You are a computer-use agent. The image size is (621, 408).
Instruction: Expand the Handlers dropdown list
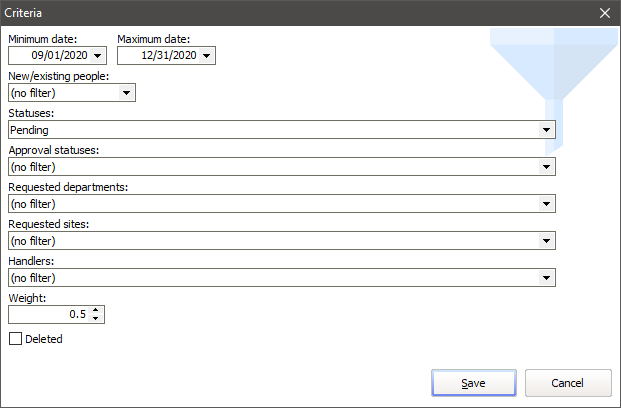pyautogui.click(x=546, y=278)
